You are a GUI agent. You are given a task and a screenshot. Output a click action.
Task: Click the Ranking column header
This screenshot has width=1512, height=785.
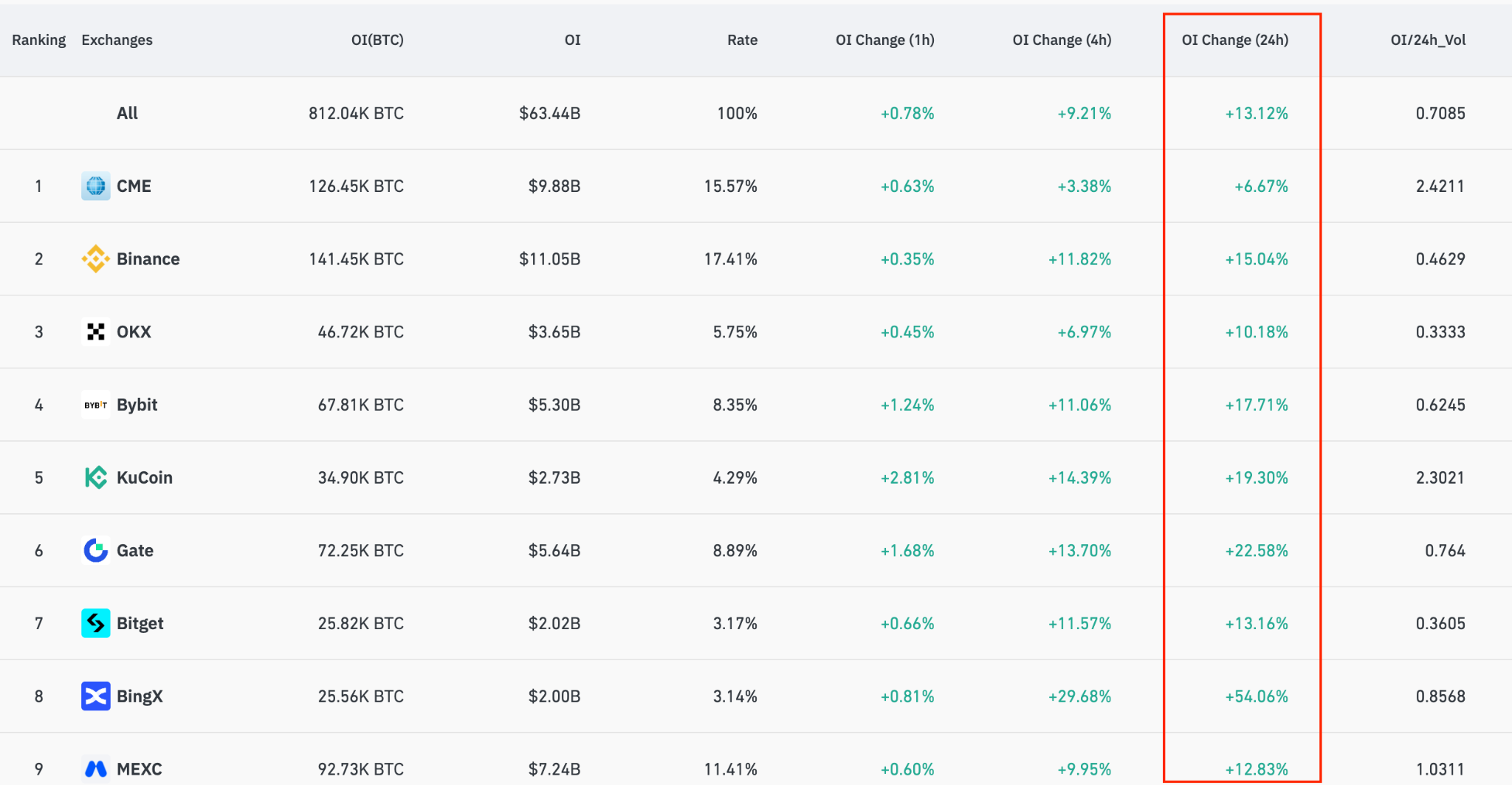coord(38,40)
